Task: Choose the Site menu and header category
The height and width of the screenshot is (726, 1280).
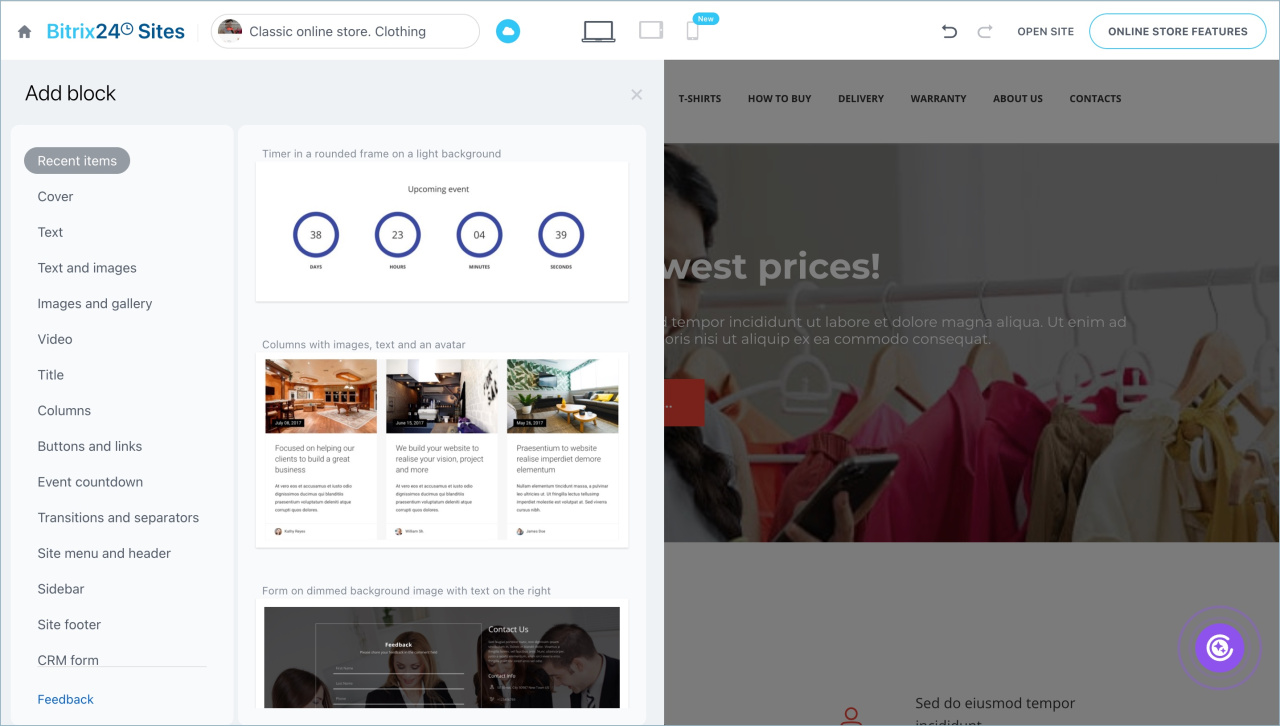Action: coord(104,553)
